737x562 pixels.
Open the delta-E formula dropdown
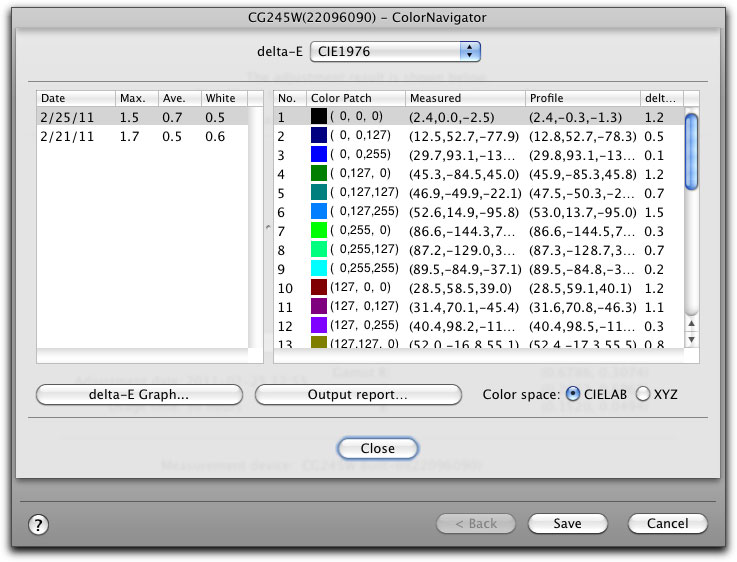395,51
